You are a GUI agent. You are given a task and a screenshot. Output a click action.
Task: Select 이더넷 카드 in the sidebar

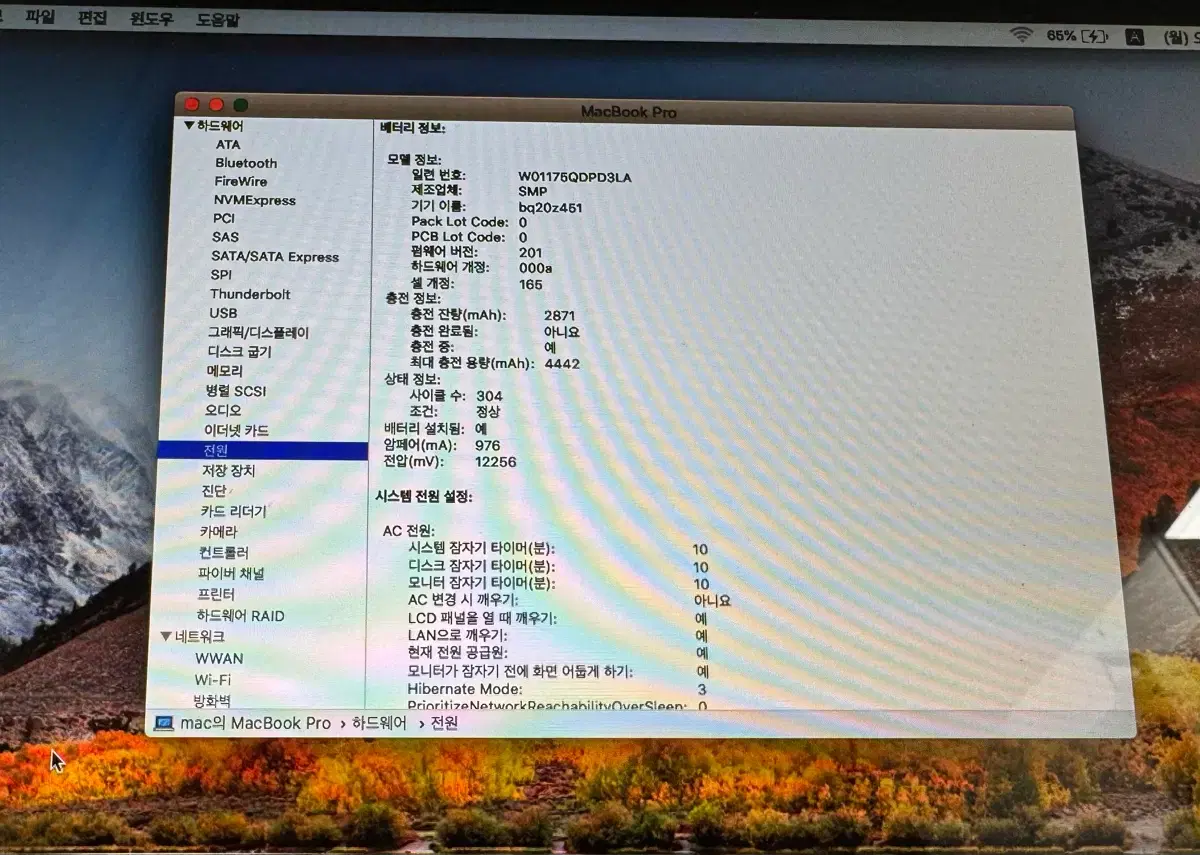(x=236, y=430)
